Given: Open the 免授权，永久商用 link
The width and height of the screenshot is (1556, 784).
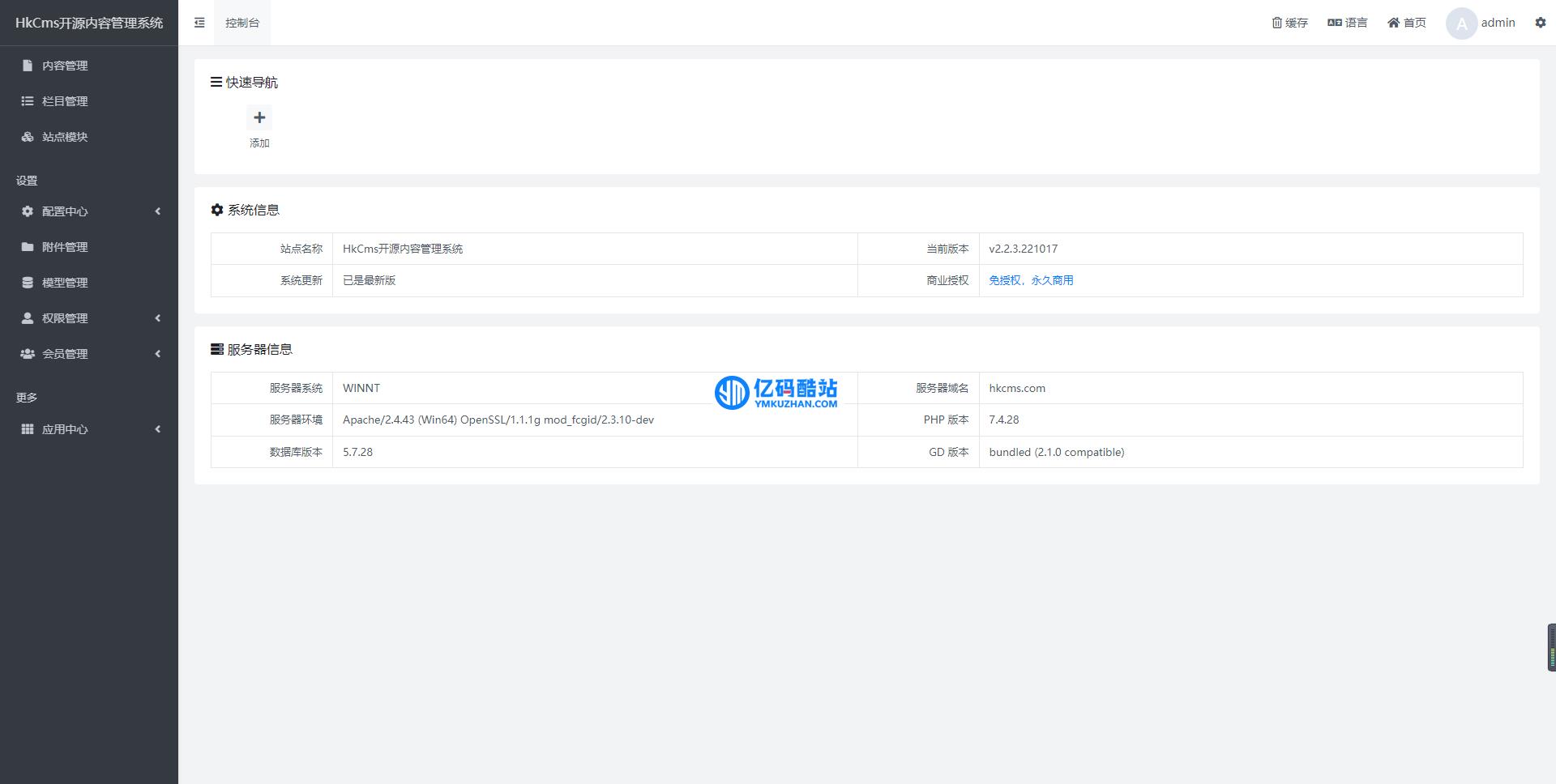Looking at the screenshot, I should point(1031,280).
